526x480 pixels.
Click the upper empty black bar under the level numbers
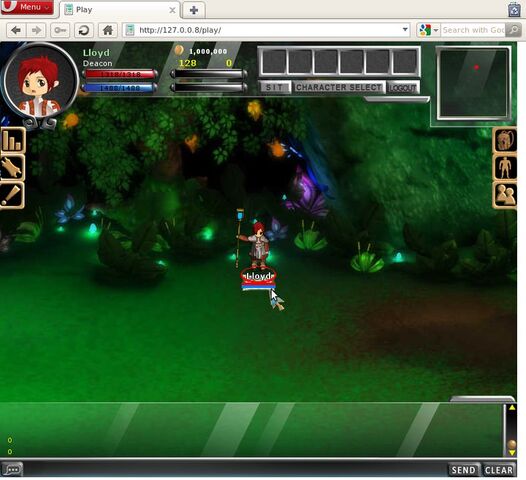coord(209,74)
